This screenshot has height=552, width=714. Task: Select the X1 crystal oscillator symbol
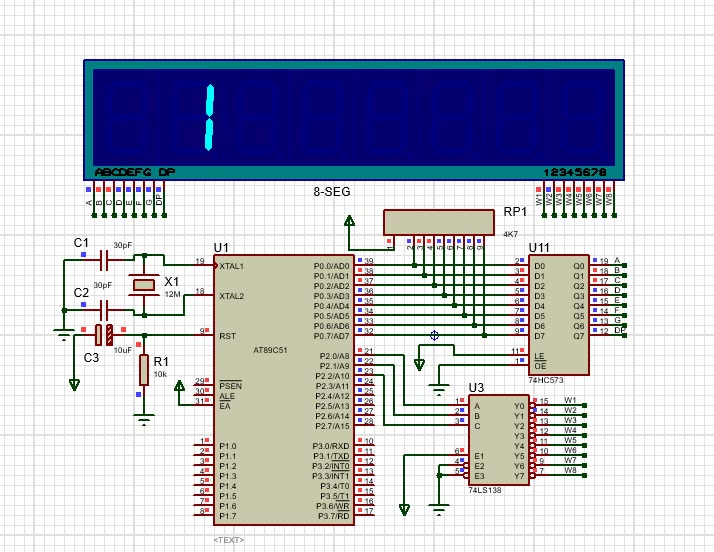point(147,285)
